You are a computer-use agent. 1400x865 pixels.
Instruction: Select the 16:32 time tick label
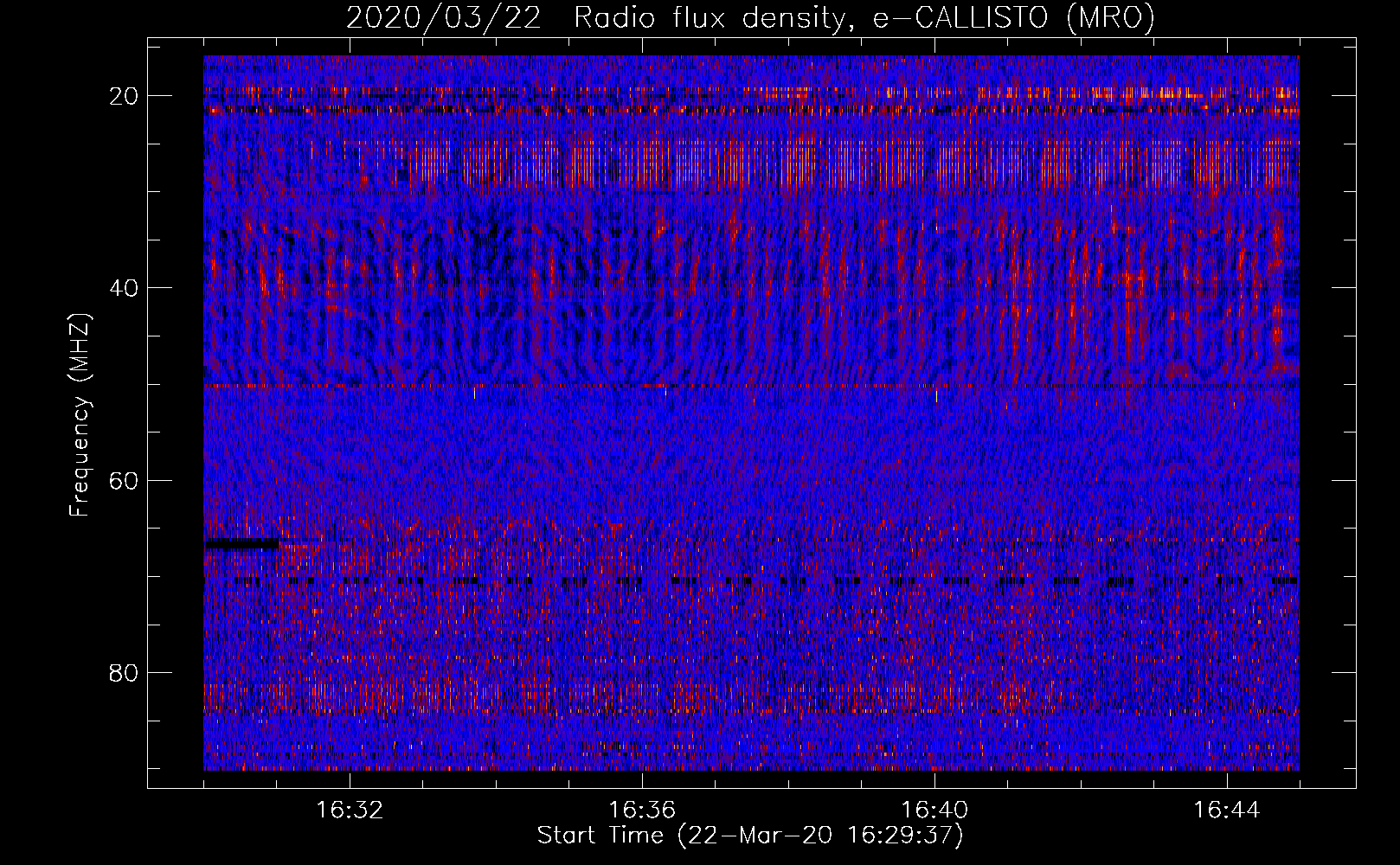coord(350,811)
